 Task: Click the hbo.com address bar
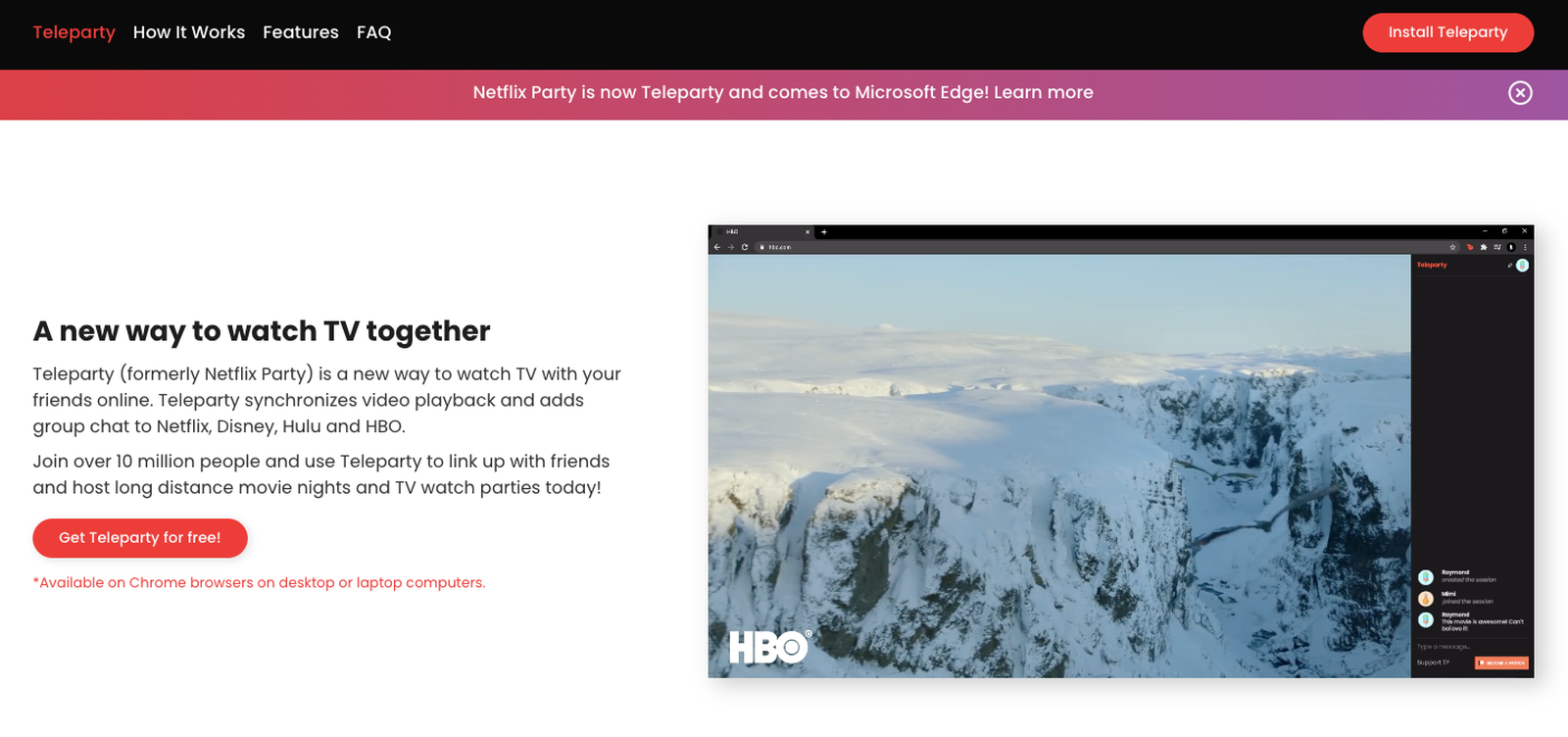(x=1107, y=247)
